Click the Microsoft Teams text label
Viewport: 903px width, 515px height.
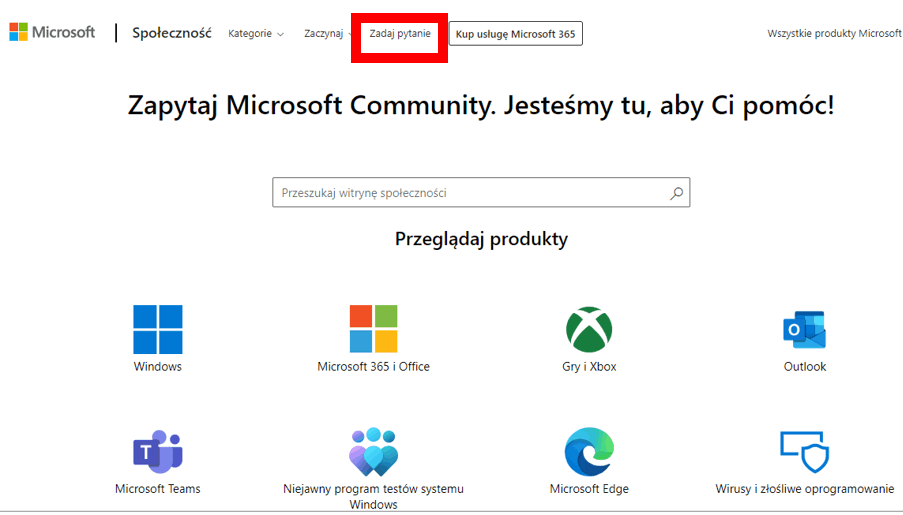pyautogui.click(x=158, y=489)
